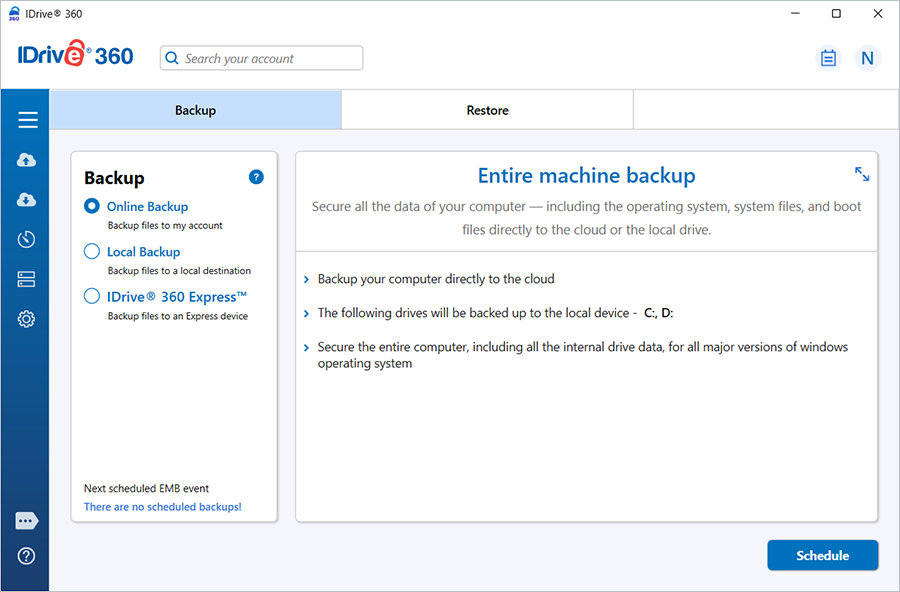Image resolution: width=900 pixels, height=592 pixels.
Task: Open the hamburger menu in sidebar
Action: pyautogui.click(x=27, y=120)
